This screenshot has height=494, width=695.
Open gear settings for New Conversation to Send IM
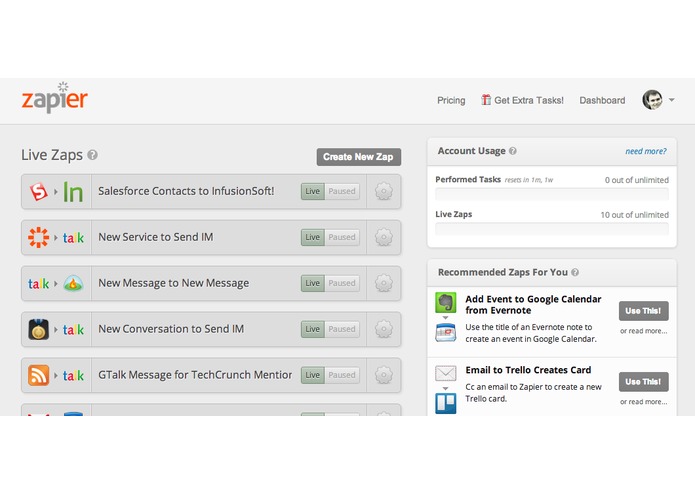point(384,329)
